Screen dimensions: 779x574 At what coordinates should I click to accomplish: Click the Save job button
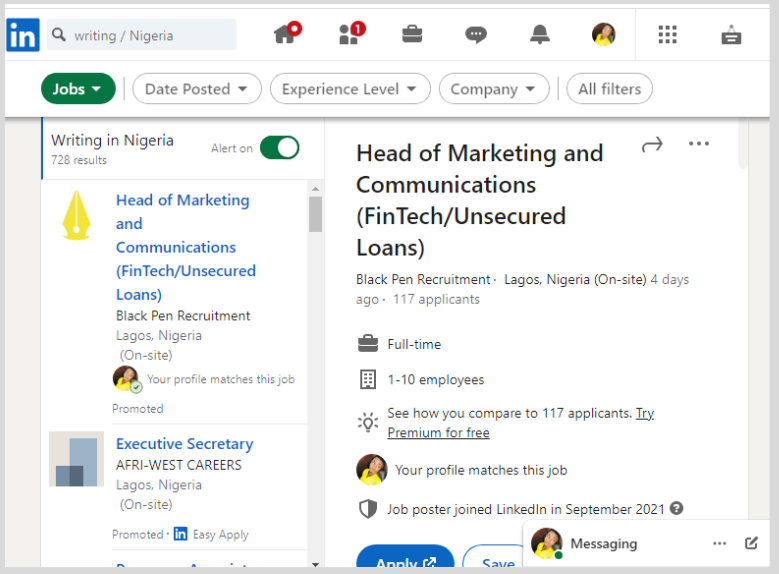pos(493,557)
